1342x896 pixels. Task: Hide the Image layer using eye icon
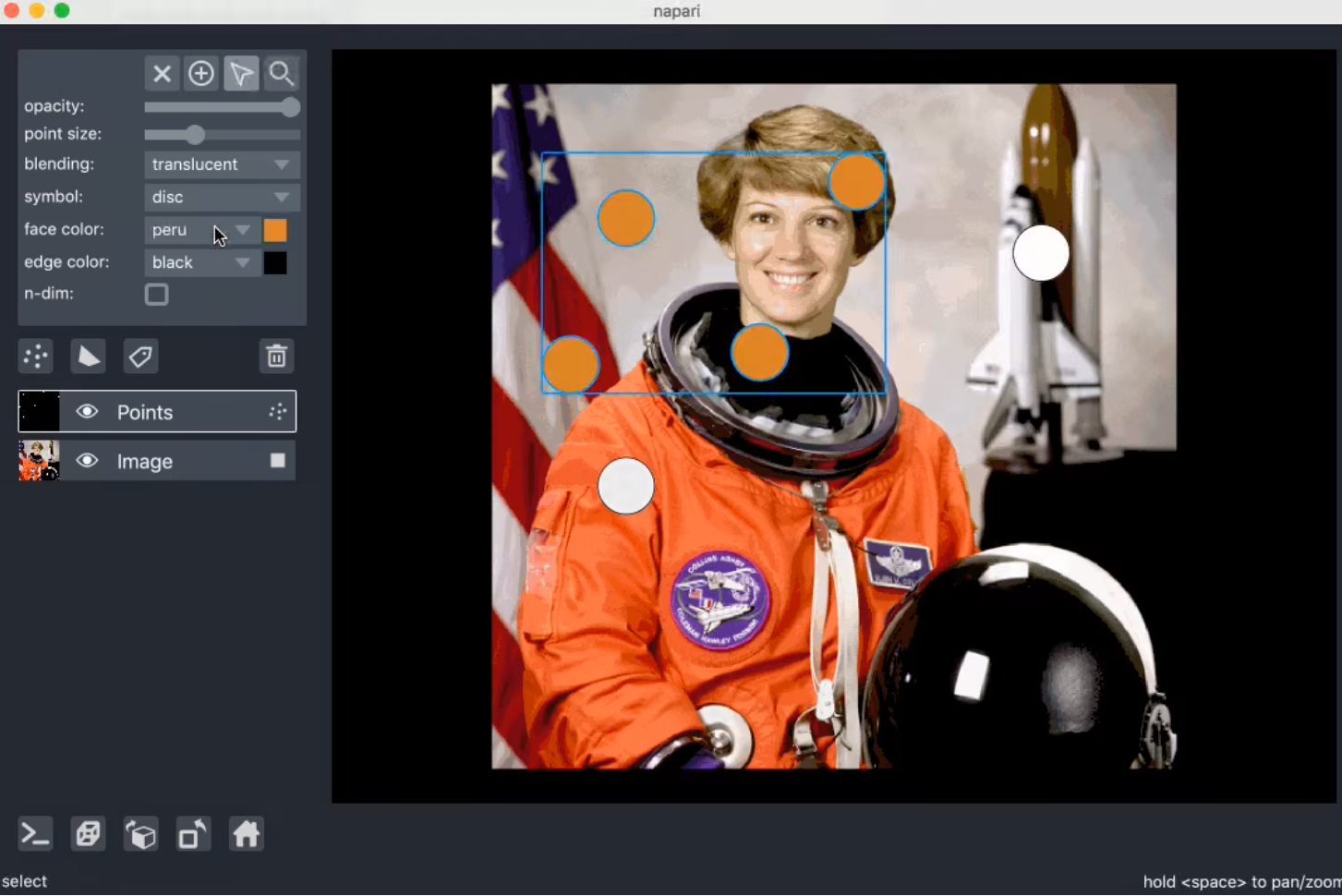(87, 461)
